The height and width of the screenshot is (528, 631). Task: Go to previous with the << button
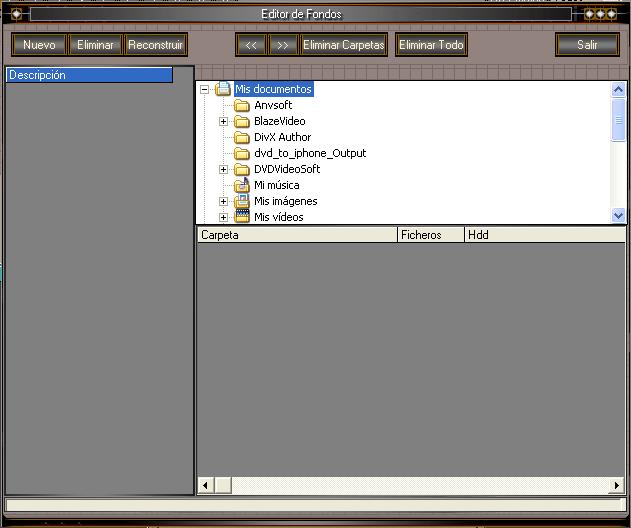(251, 45)
